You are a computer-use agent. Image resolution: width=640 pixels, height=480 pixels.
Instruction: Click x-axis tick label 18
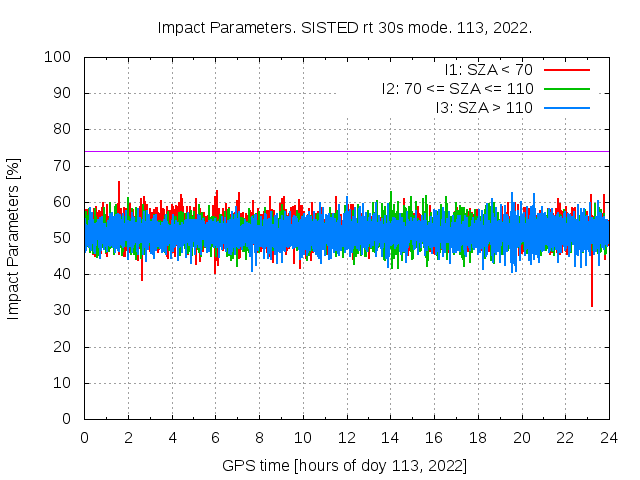coord(477,437)
